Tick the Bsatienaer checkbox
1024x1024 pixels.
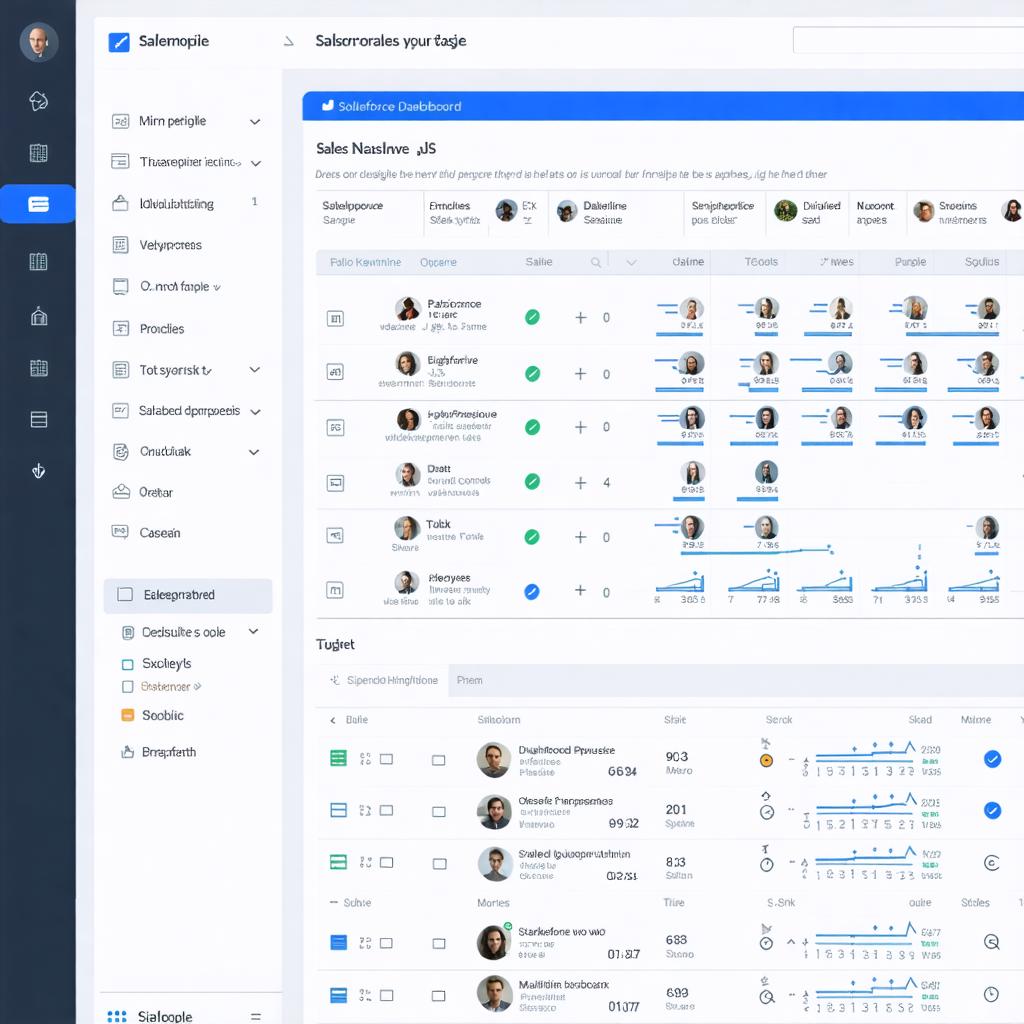click(128, 686)
